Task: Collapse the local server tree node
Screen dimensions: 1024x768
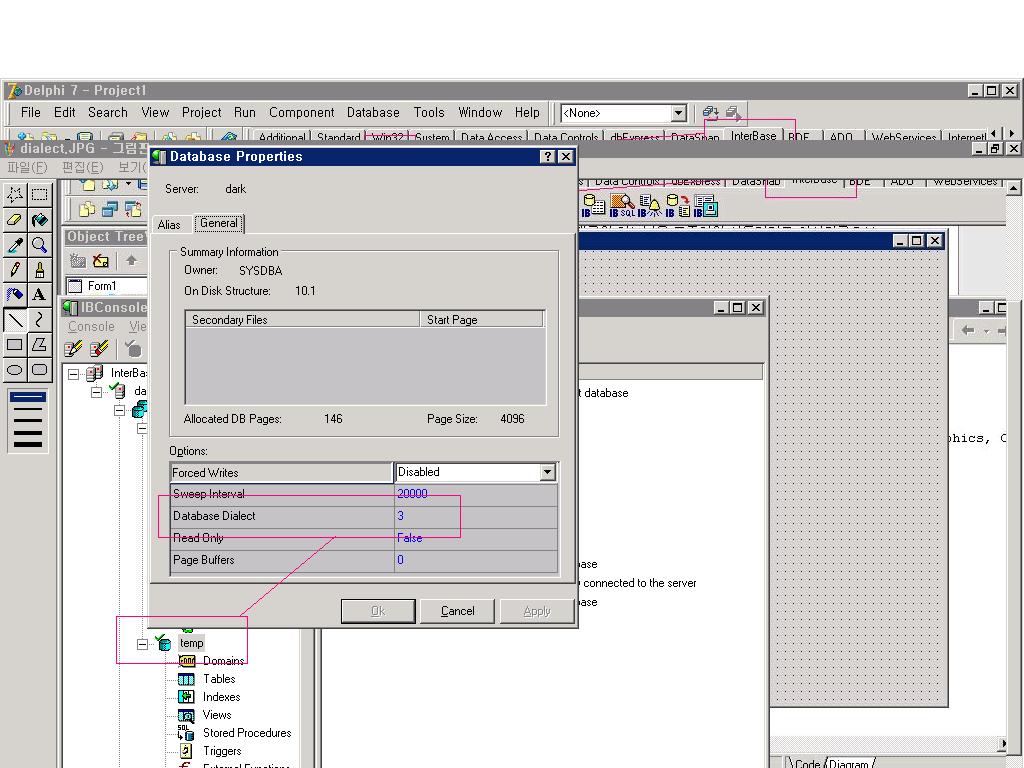Action: (97, 392)
